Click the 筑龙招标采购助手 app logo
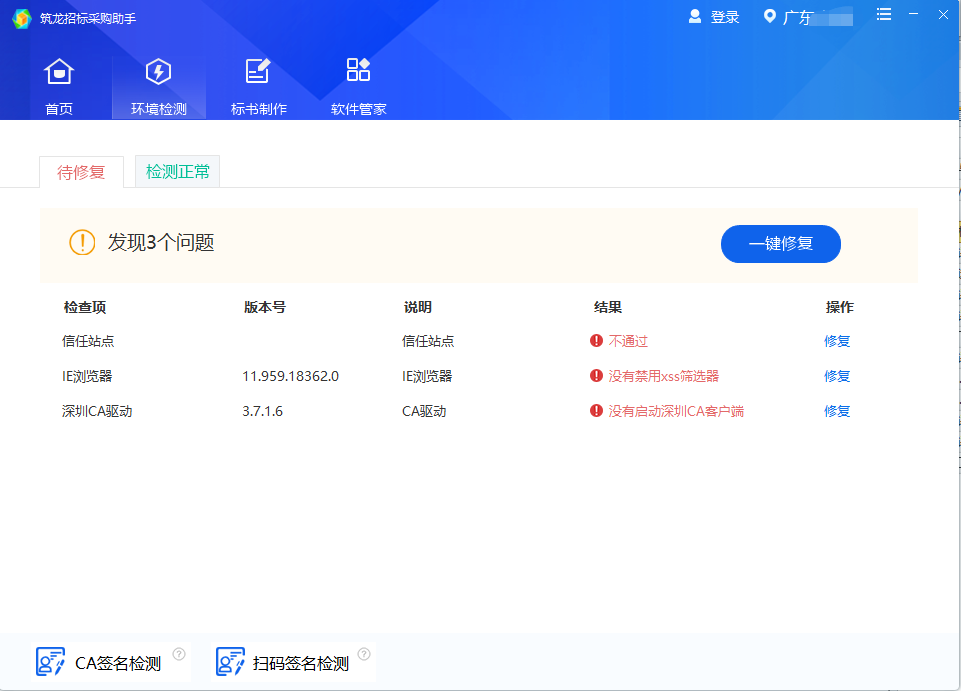This screenshot has width=961, height=691. coord(22,18)
